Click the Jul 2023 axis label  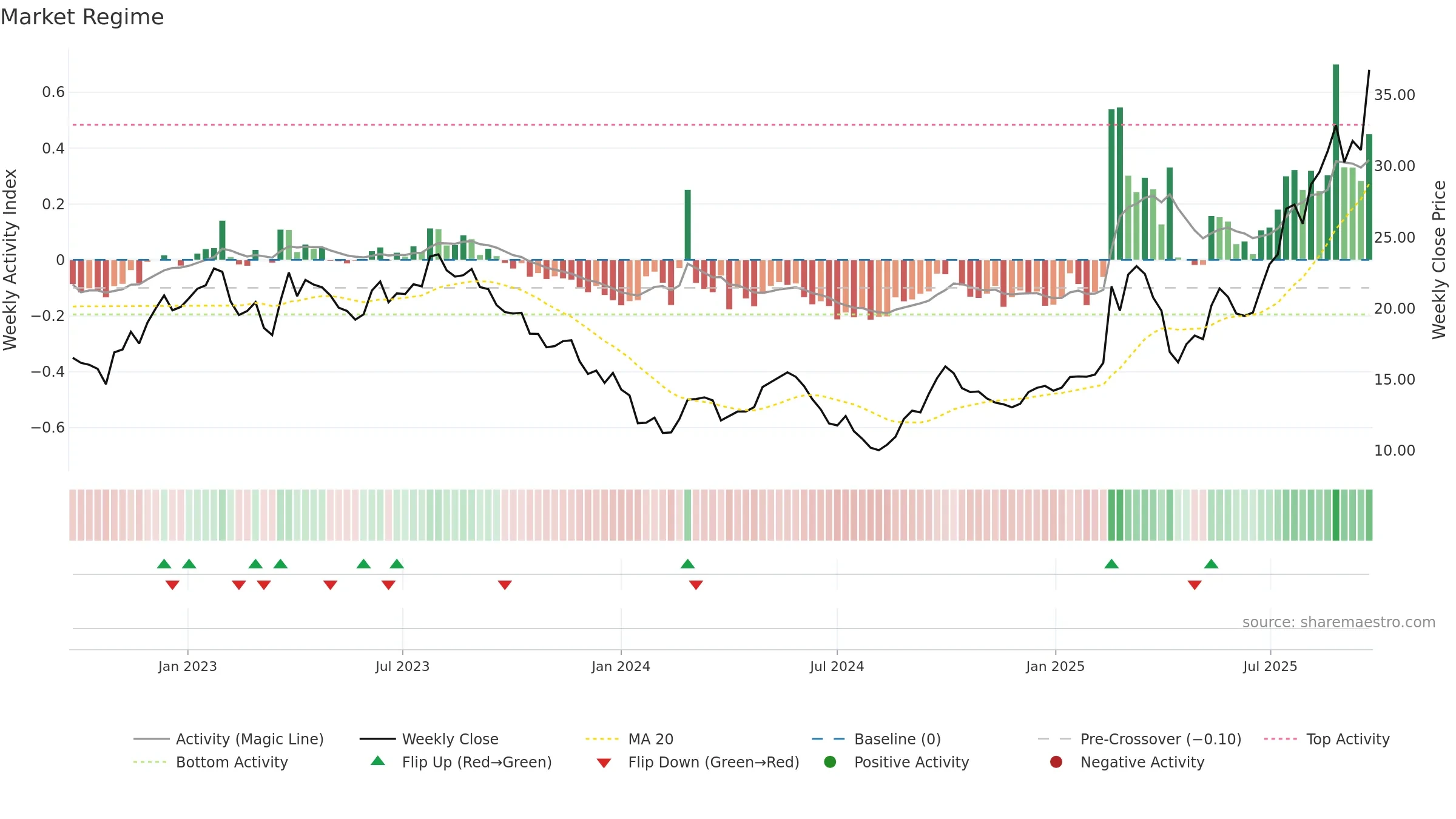click(402, 666)
